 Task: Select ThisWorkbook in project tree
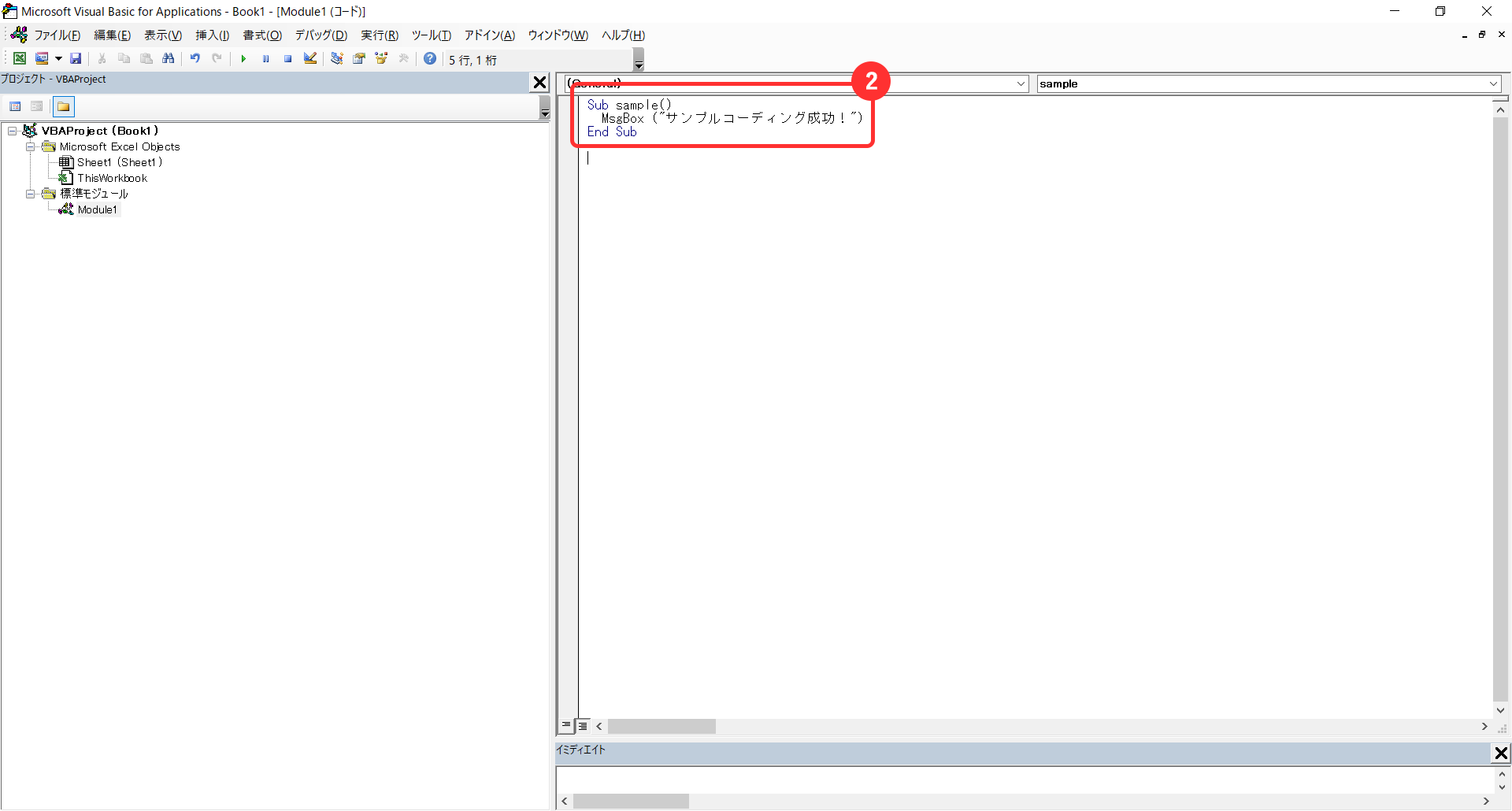(112, 178)
